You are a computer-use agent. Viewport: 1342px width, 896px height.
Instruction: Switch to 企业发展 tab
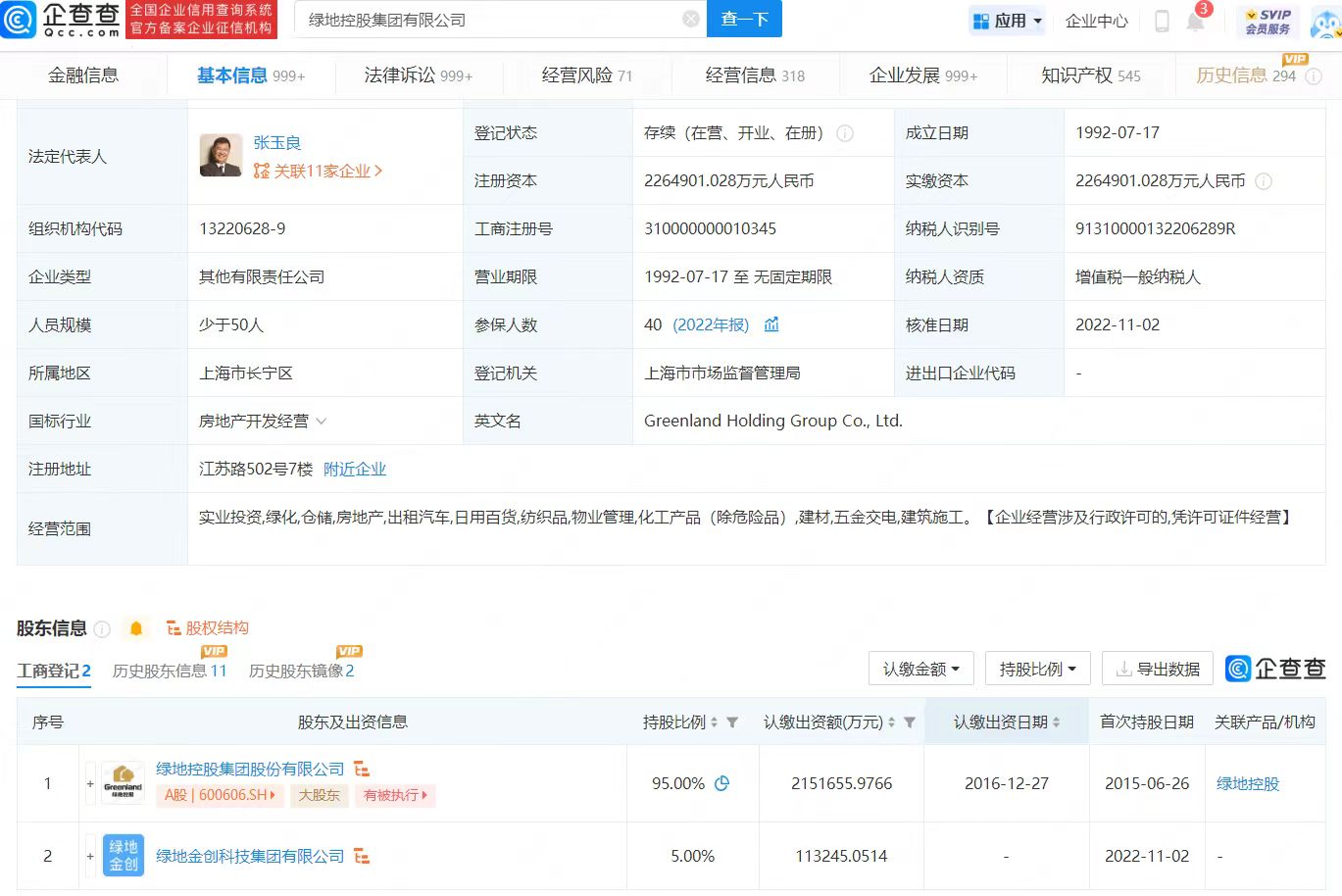[923, 75]
